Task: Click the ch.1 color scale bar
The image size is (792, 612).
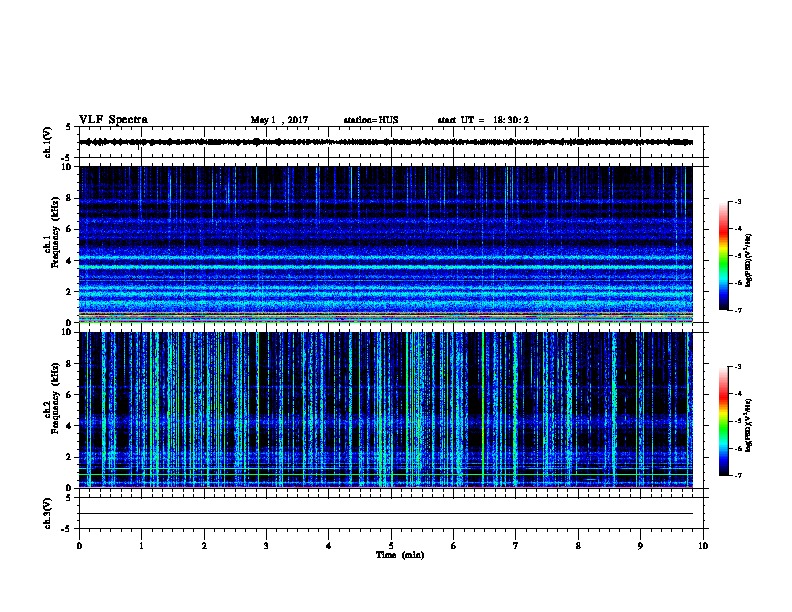Action: coord(723,256)
